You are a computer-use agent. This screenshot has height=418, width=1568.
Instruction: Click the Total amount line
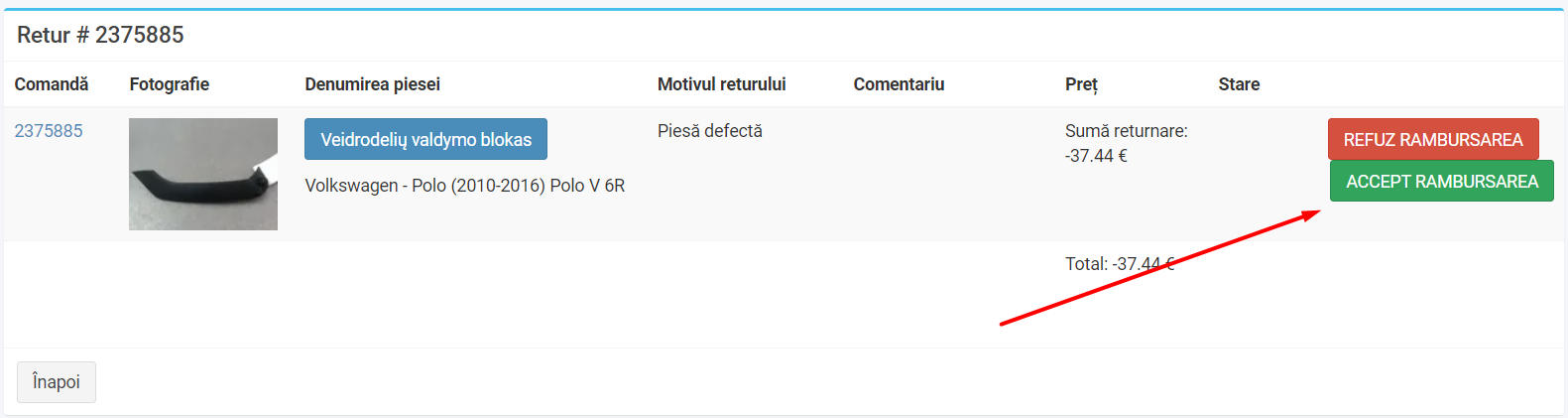coord(1120,264)
